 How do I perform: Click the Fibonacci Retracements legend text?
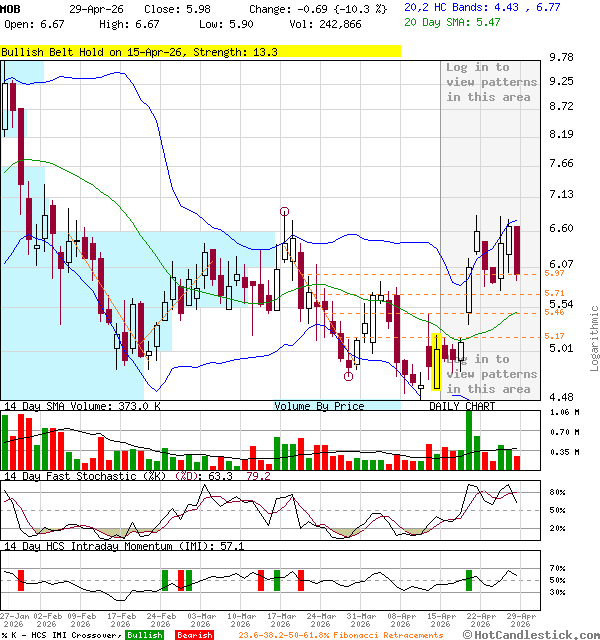coord(350,634)
